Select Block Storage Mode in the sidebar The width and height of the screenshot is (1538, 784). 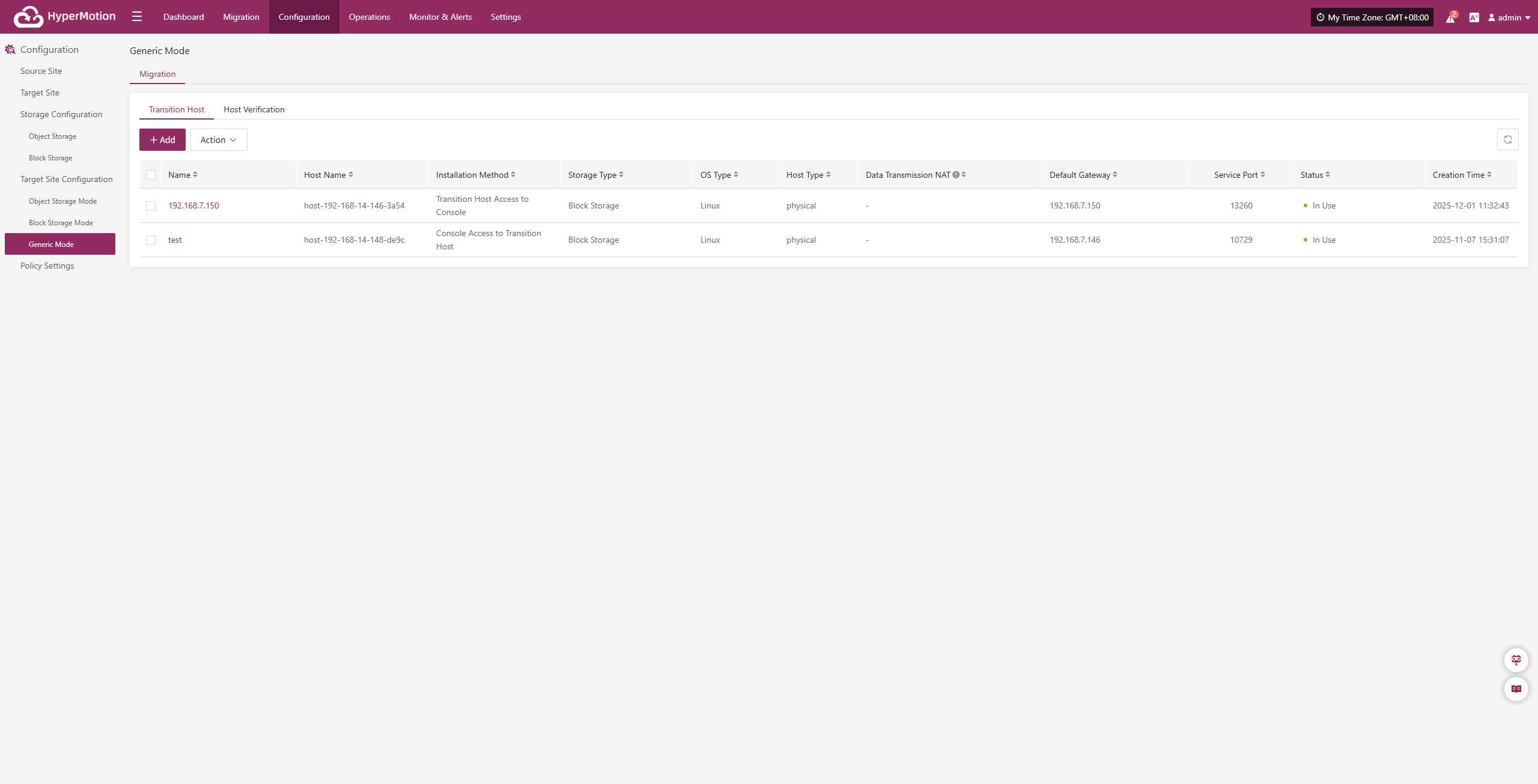[61, 223]
